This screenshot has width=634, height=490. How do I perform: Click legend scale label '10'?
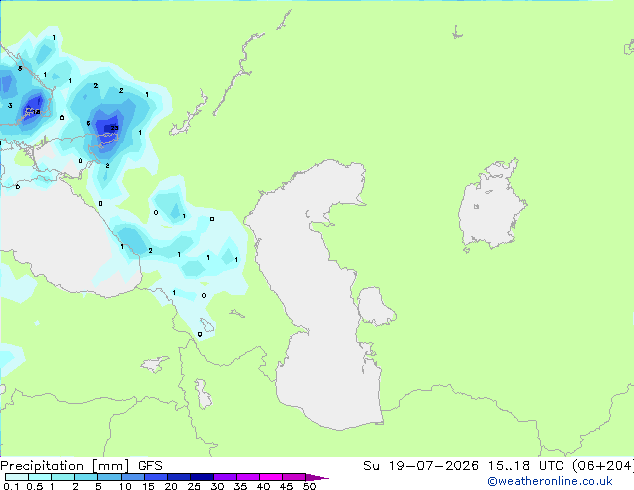125,486
